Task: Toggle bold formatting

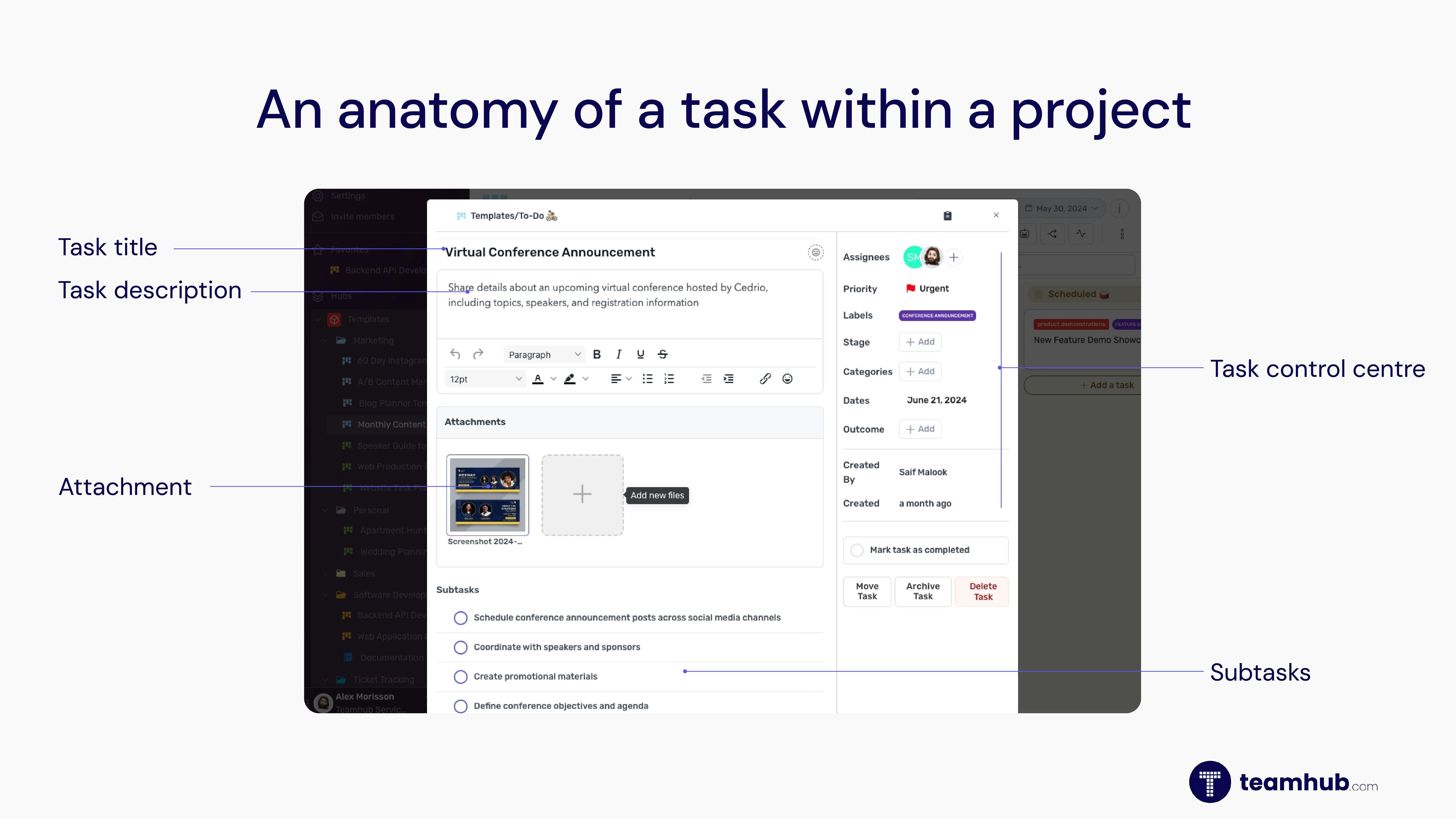Action: [x=596, y=354]
